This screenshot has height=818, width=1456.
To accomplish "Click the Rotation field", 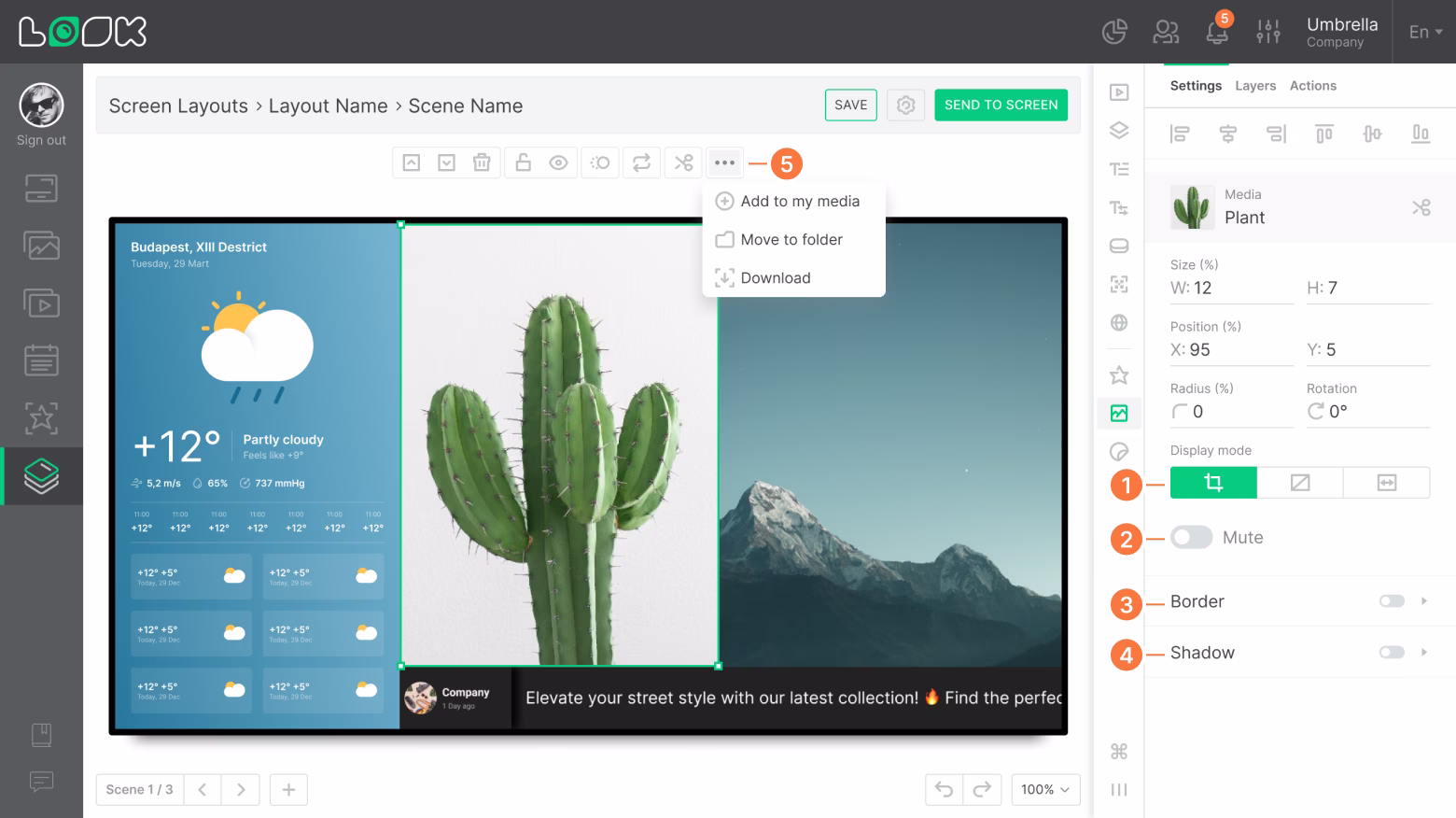I will coord(1368,412).
